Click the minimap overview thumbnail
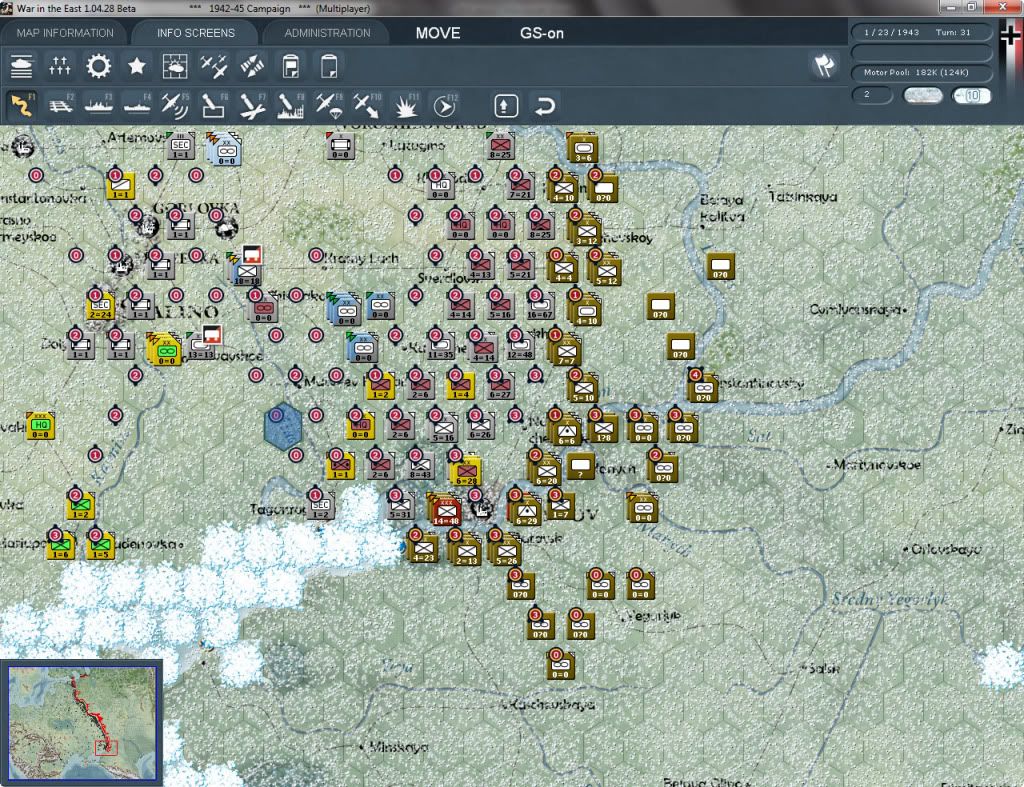1024x787 pixels. pos(82,722)
